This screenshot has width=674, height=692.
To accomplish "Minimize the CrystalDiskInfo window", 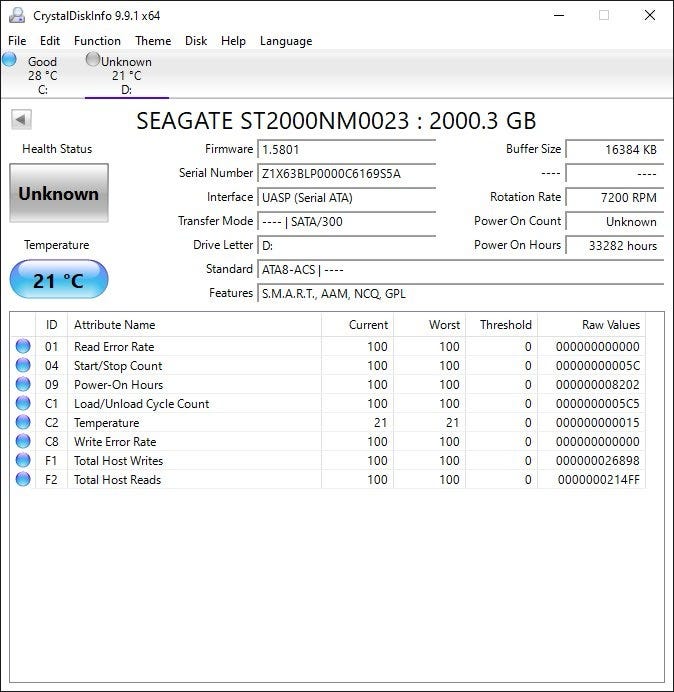I will coord(559,15).
